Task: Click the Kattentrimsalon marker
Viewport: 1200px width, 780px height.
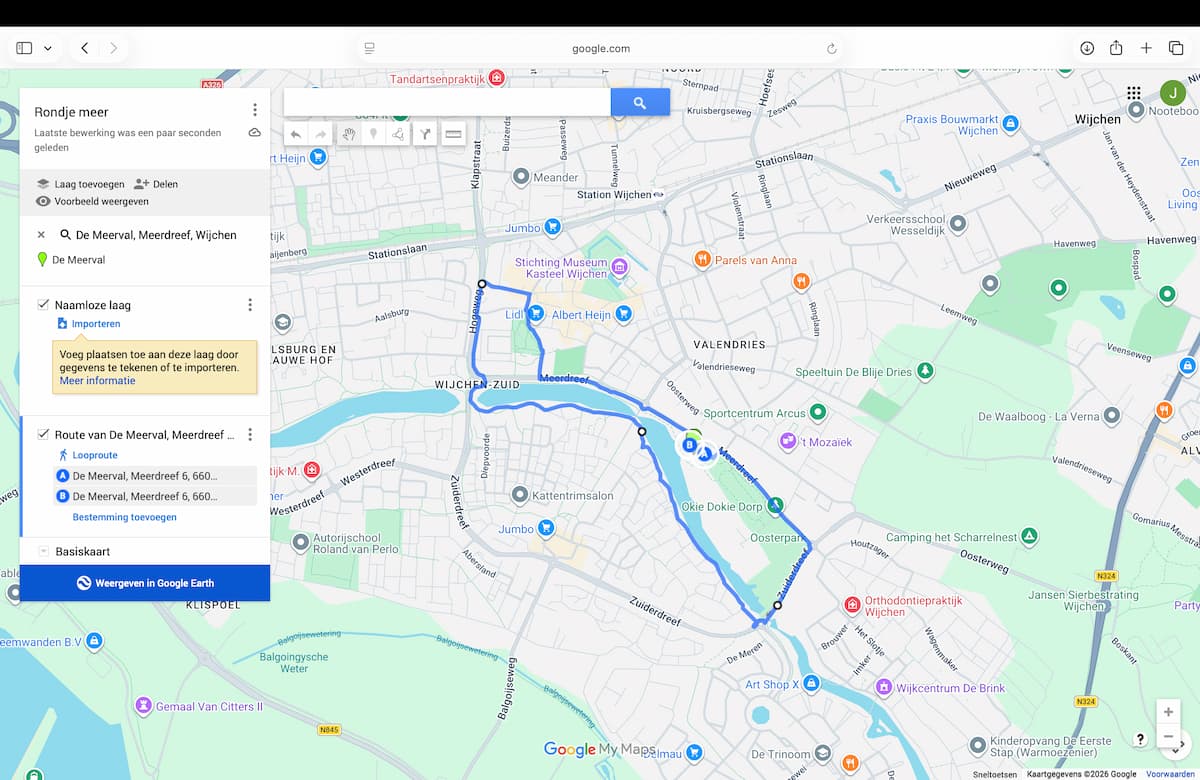Action: tap(519, 495)
